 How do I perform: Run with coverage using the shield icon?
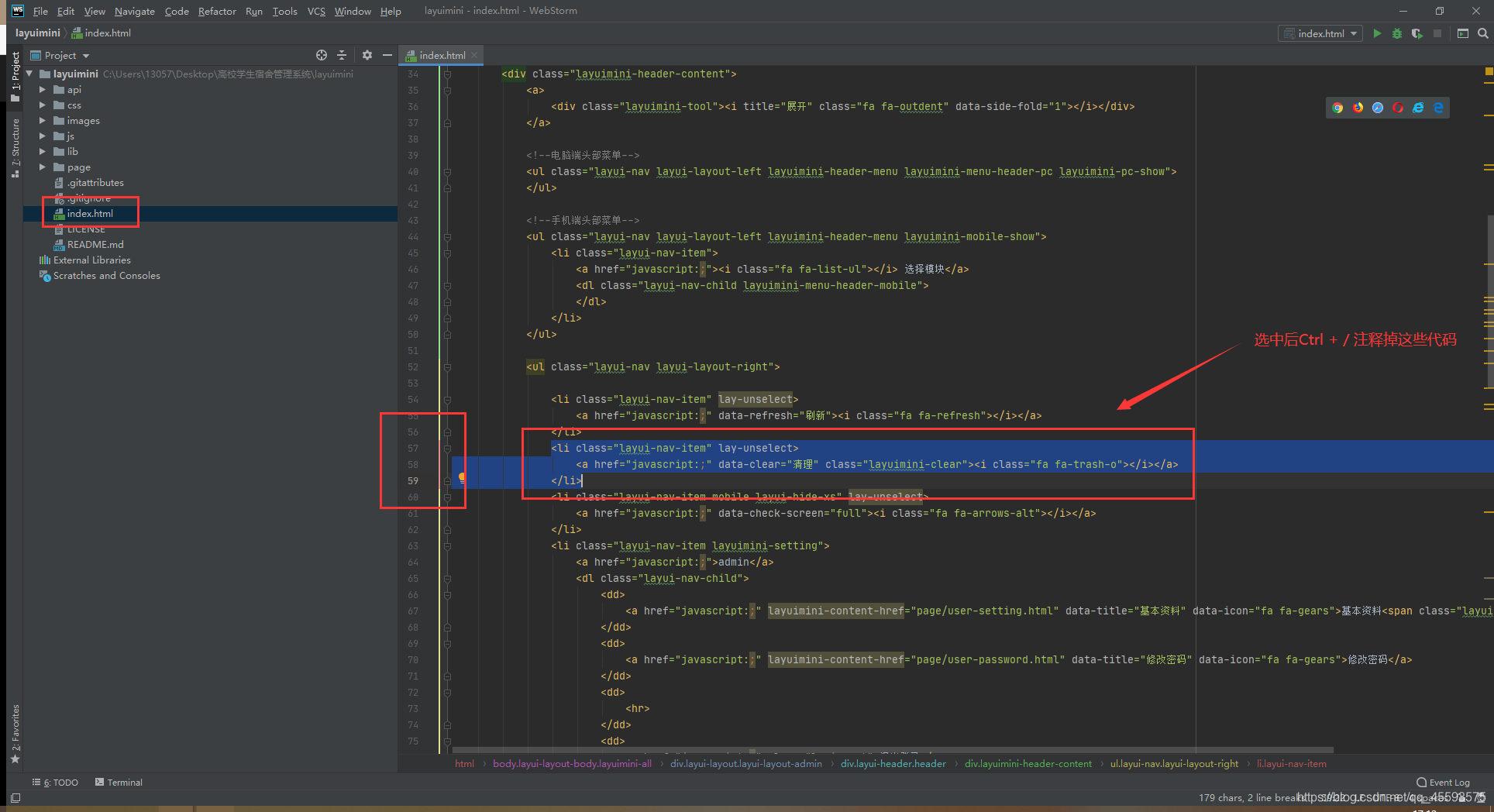1417,33
